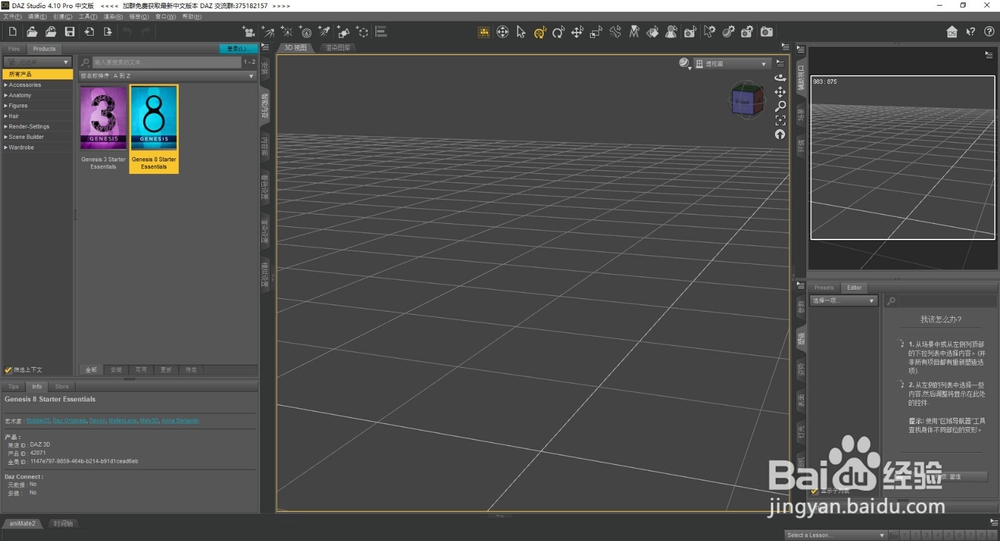Select the Surface Selection tool
The height and width of the screenshot is (541, 1000).
652,32
